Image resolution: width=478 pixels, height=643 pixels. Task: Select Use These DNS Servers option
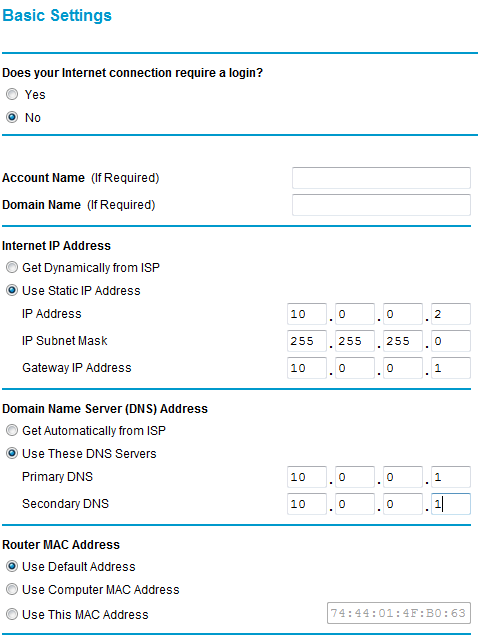(x=12, y=453)
